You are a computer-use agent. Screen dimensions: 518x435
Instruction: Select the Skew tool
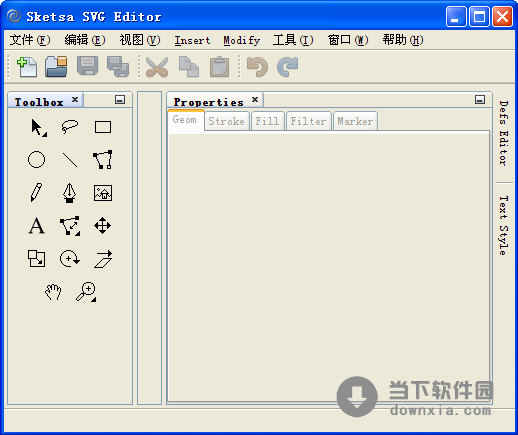pos(103,259)
